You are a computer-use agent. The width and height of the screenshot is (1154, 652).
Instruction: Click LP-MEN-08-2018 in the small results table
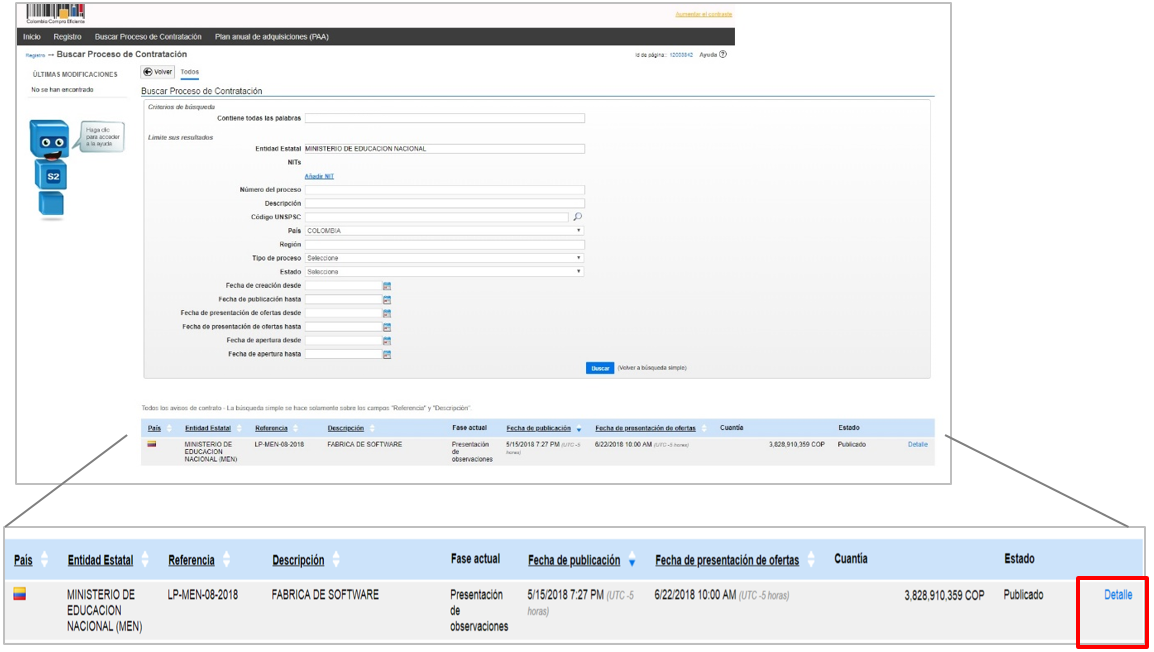pyautogui.click(x=279, y=444)
